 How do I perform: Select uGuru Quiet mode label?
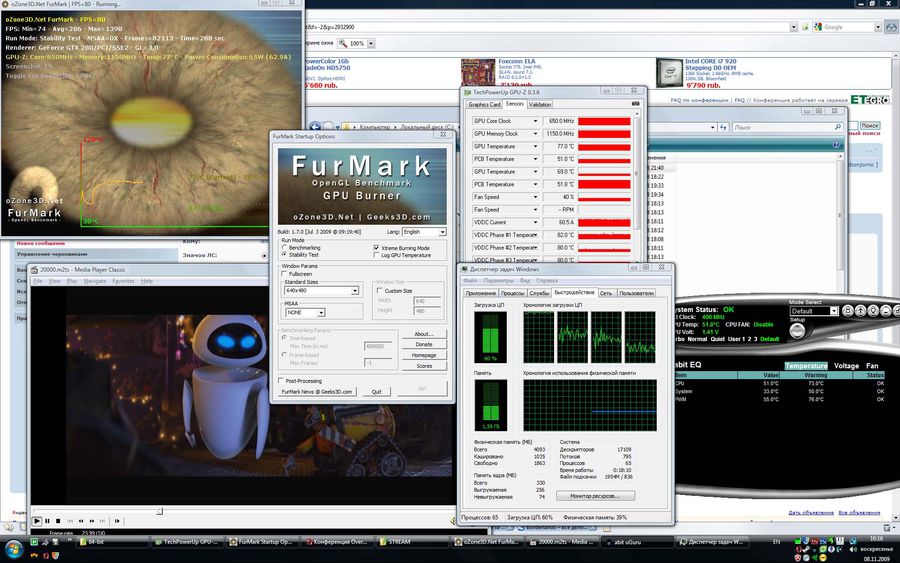point(719,339)
